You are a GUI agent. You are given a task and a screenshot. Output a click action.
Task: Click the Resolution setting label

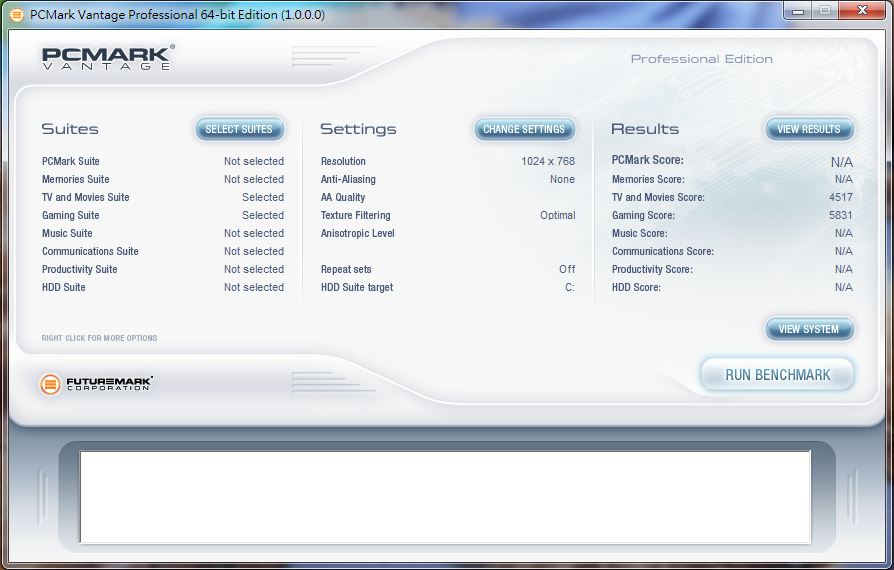pyautogui.click(x=343, y=161)
